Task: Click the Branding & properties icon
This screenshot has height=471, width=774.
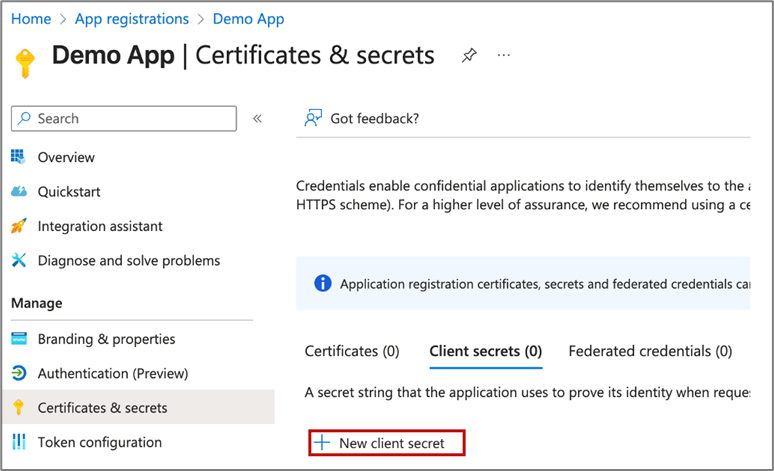Action: [19, 339]
